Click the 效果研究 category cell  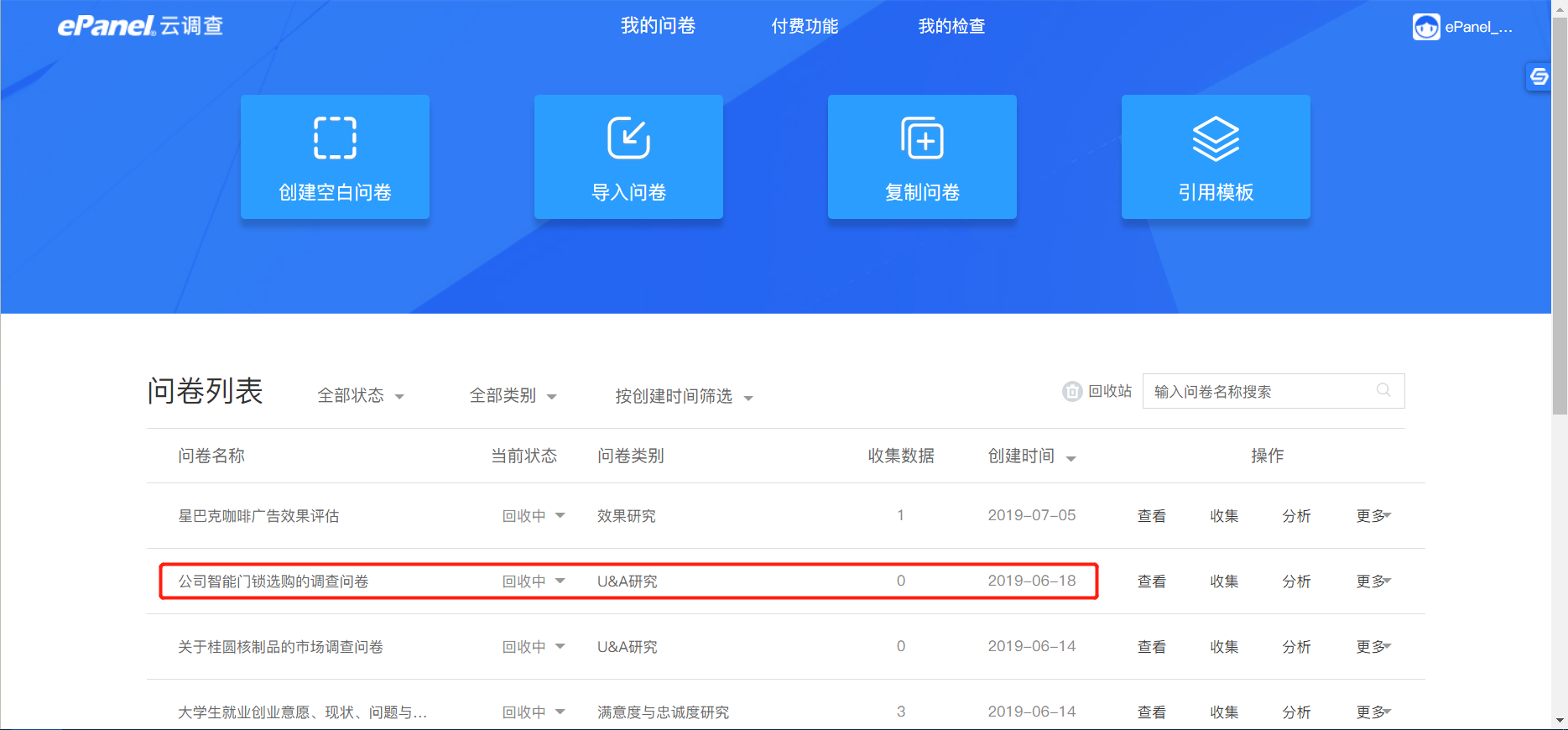[x=627, y=516]
